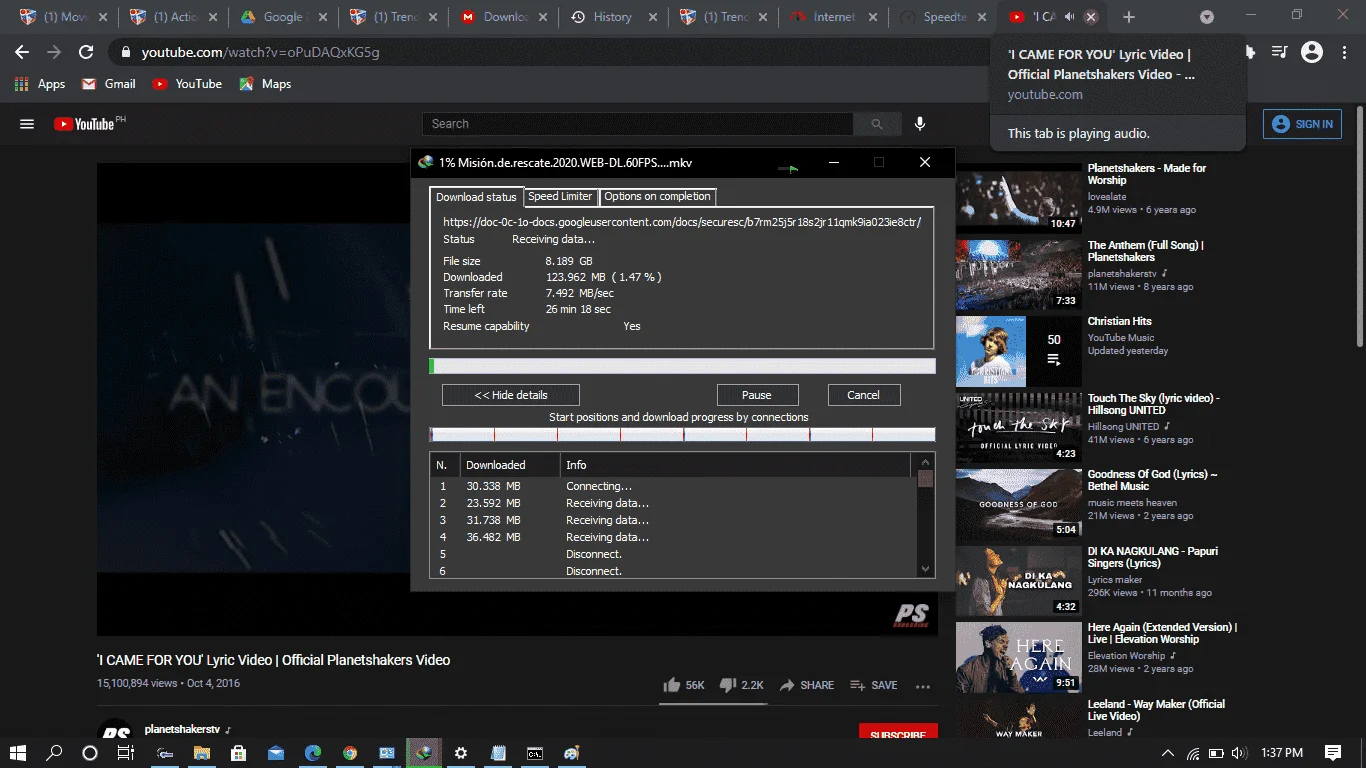Open a new Chrome tab
This screenshot has width=1366, height=768.
click(1129, 17)
